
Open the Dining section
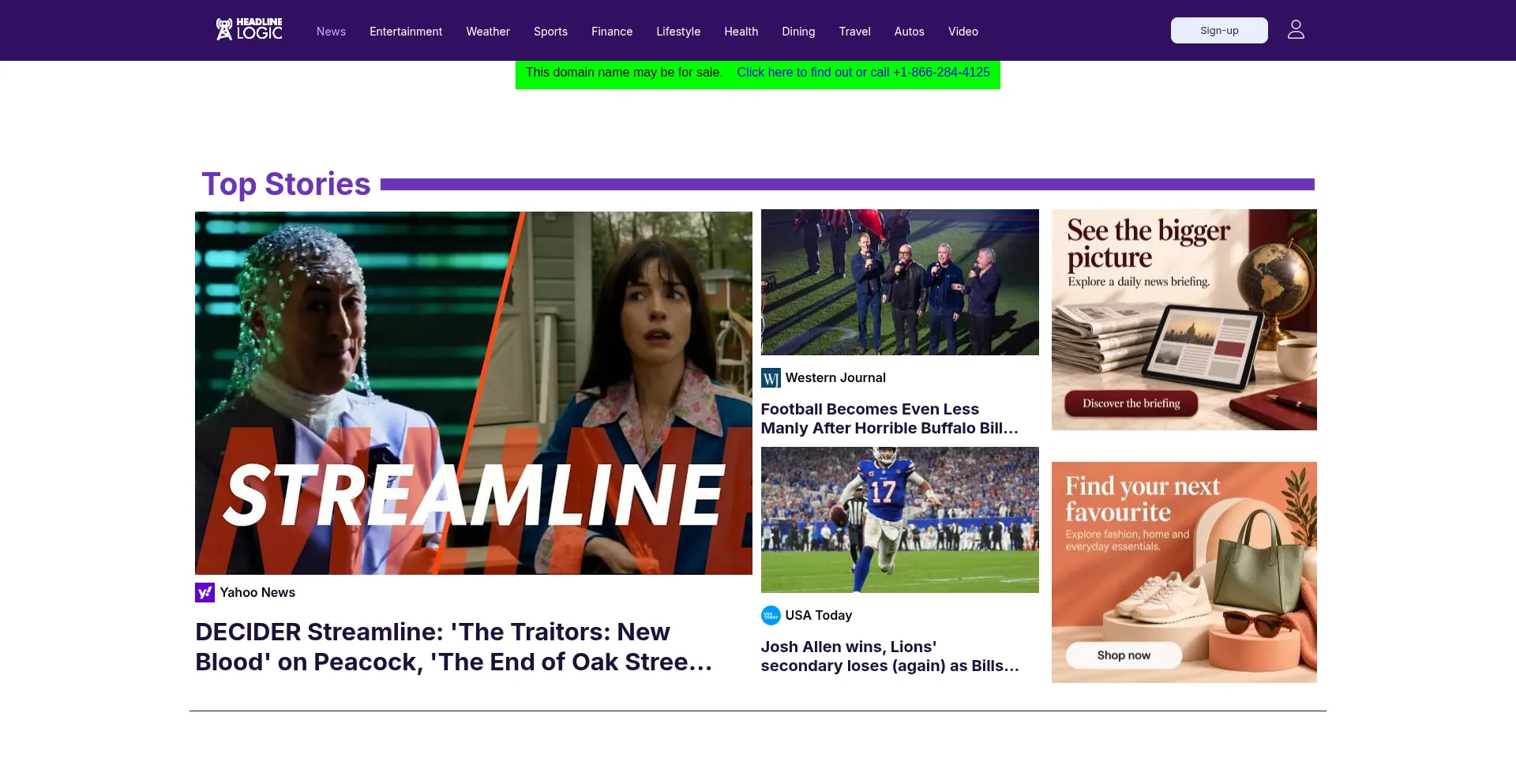point(798,32)
